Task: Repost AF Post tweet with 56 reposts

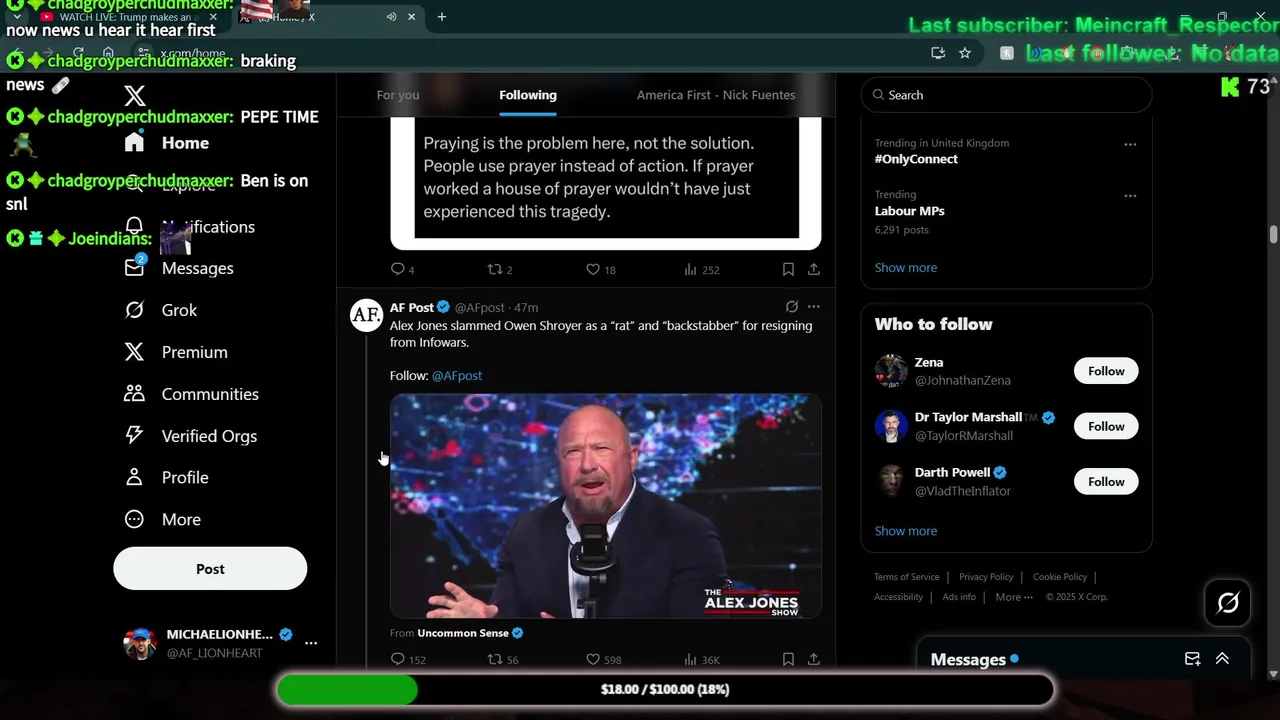Action: (x=503, y=659)
